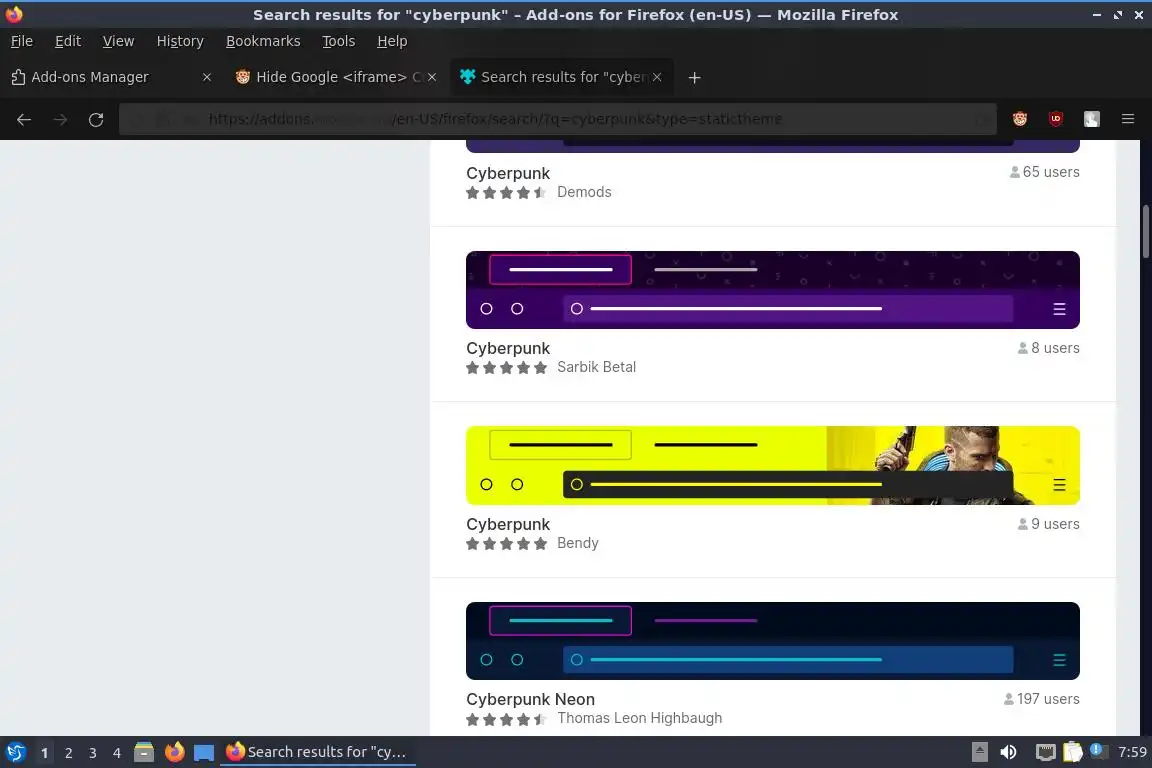
Task: Click the yellow Bendy theme preview image
Action: (x=773, y=465)
